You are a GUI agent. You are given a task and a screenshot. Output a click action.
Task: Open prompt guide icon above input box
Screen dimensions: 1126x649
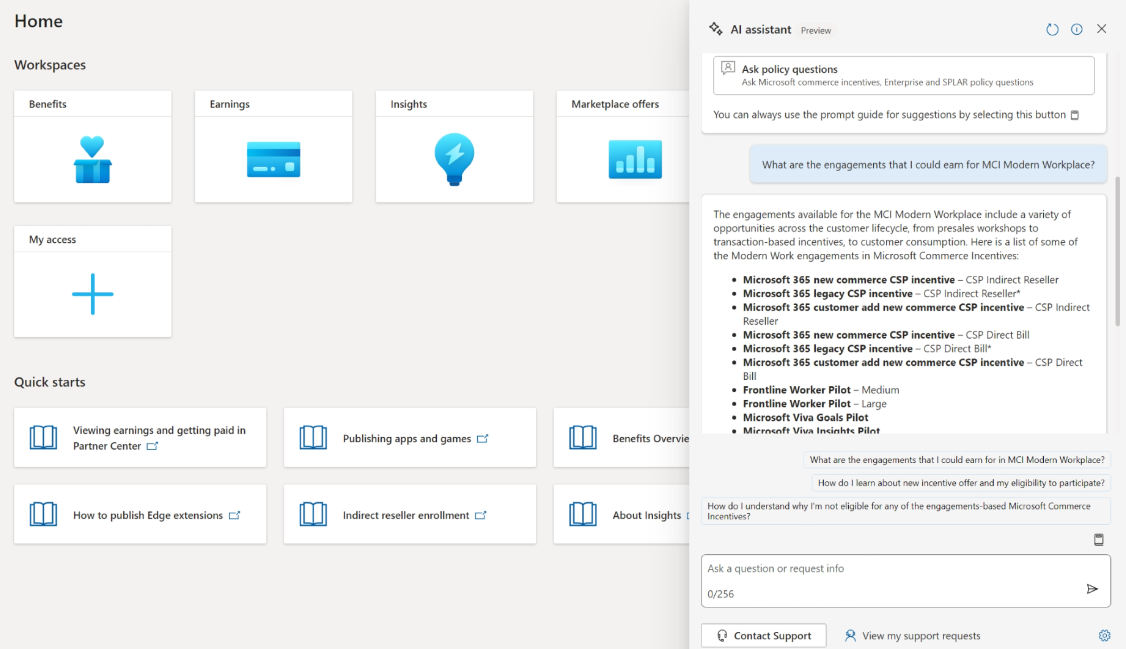pyautogui.click(x=1099, y=540)
